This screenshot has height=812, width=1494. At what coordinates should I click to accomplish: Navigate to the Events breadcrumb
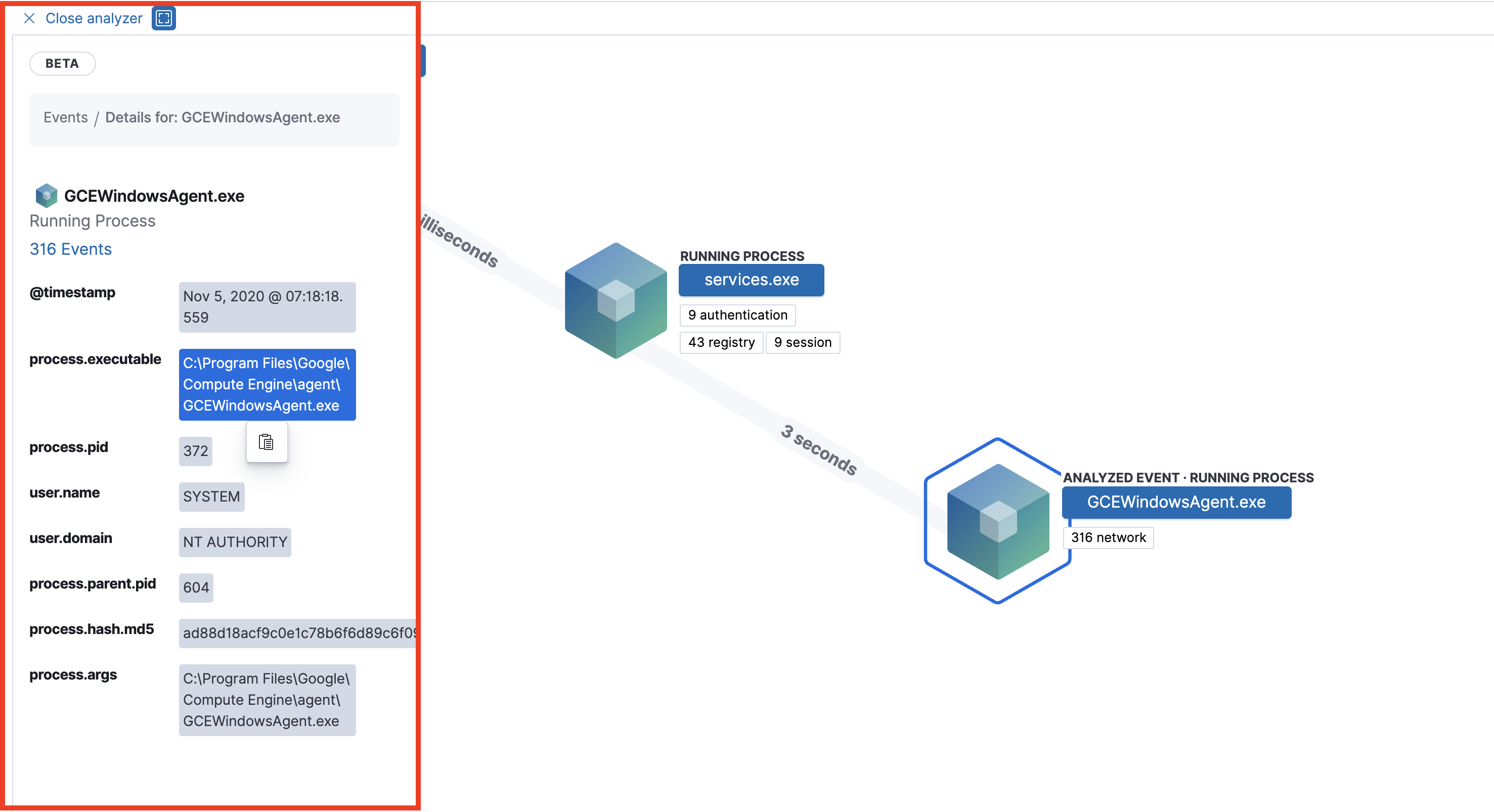(x=65, y=117)
